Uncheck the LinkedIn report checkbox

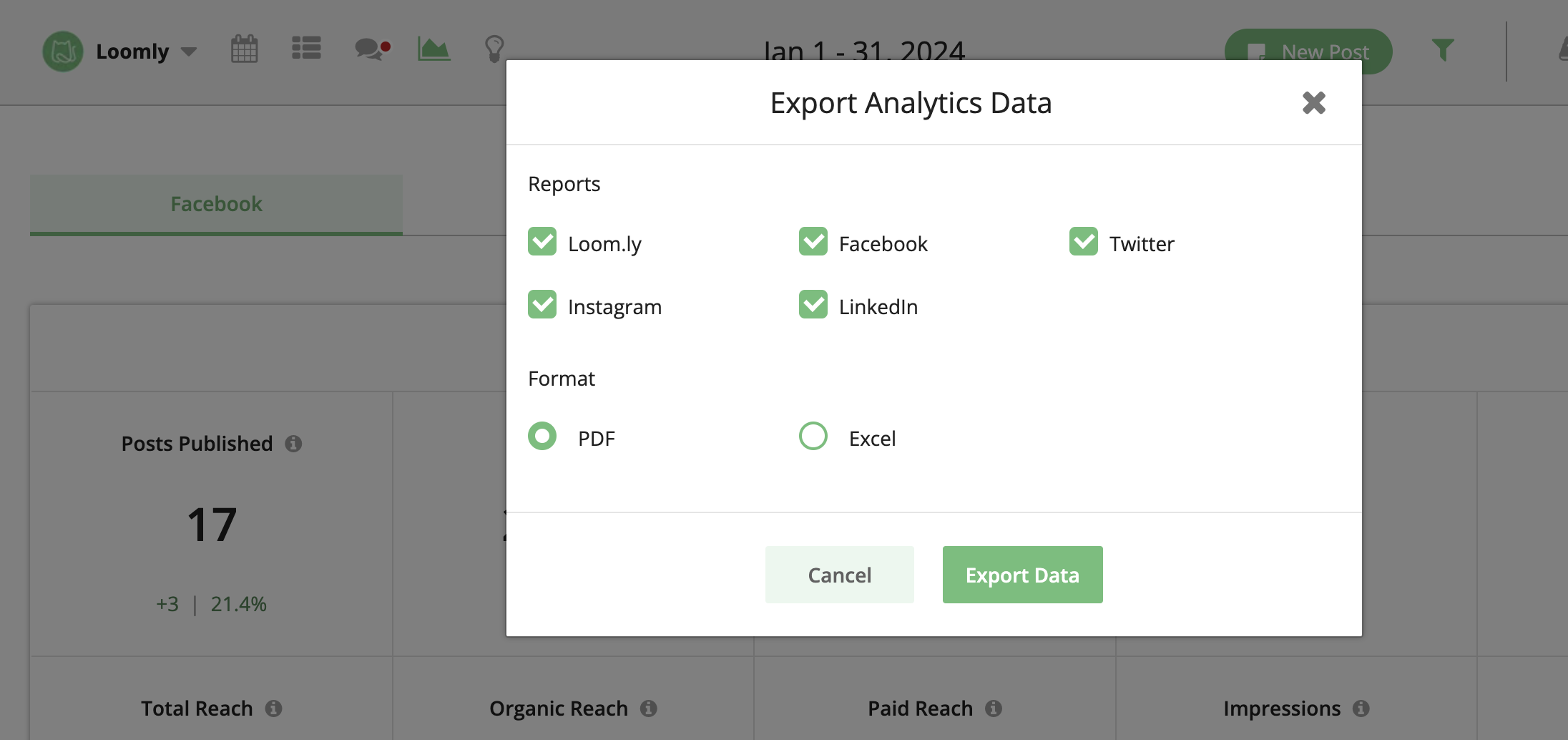pos(813,305)
